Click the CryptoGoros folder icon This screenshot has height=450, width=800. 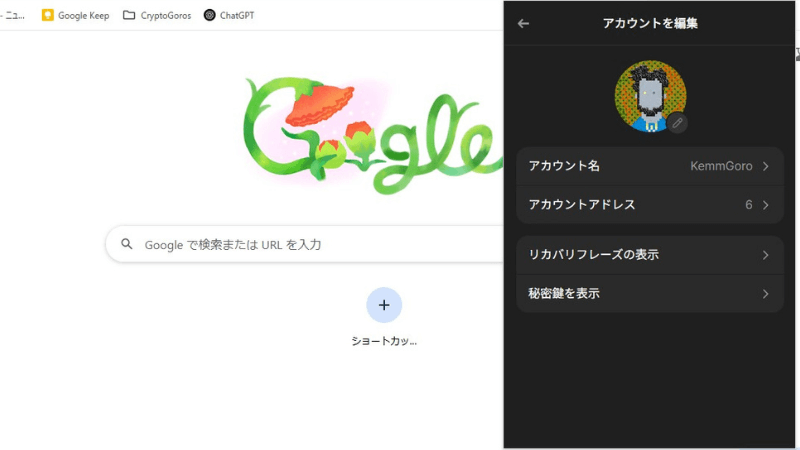point(129,15)
